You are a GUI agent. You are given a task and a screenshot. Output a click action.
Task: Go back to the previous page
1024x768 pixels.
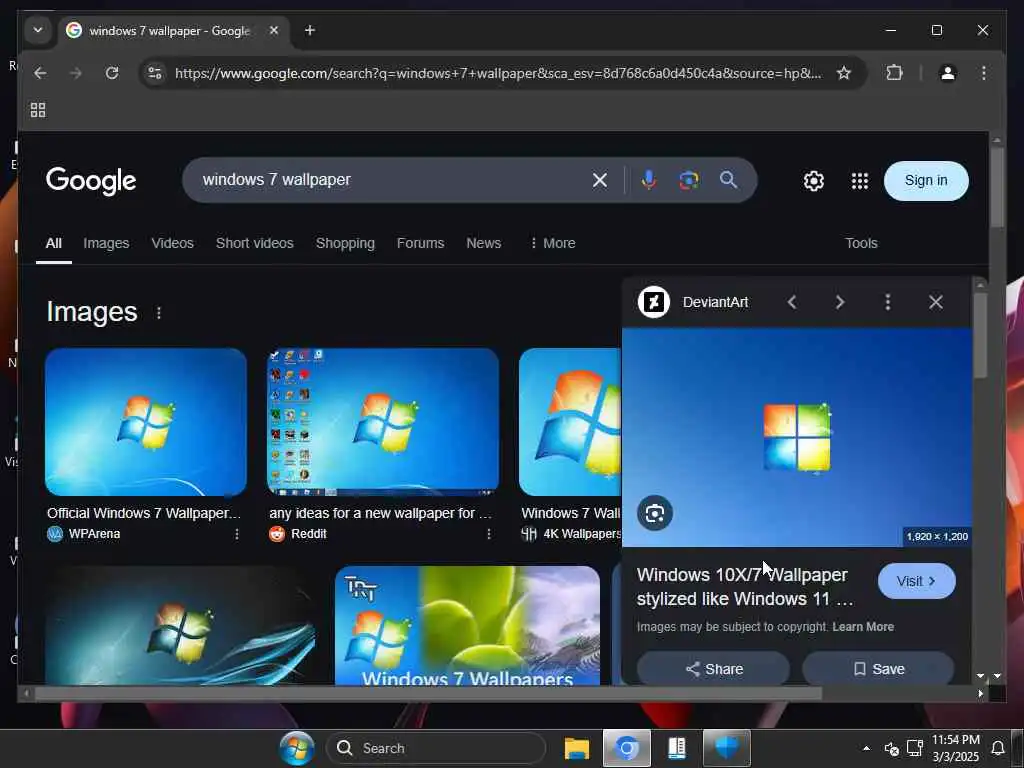(40, 73)
